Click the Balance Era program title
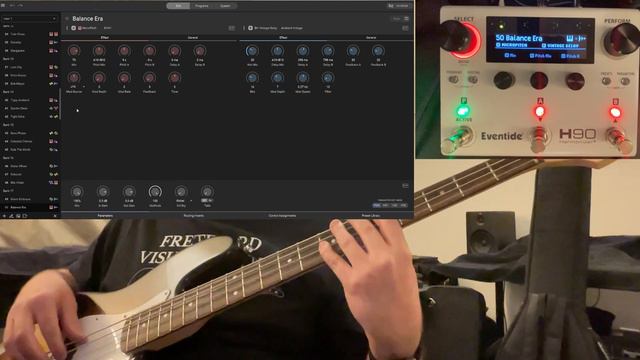 point(88,19)
